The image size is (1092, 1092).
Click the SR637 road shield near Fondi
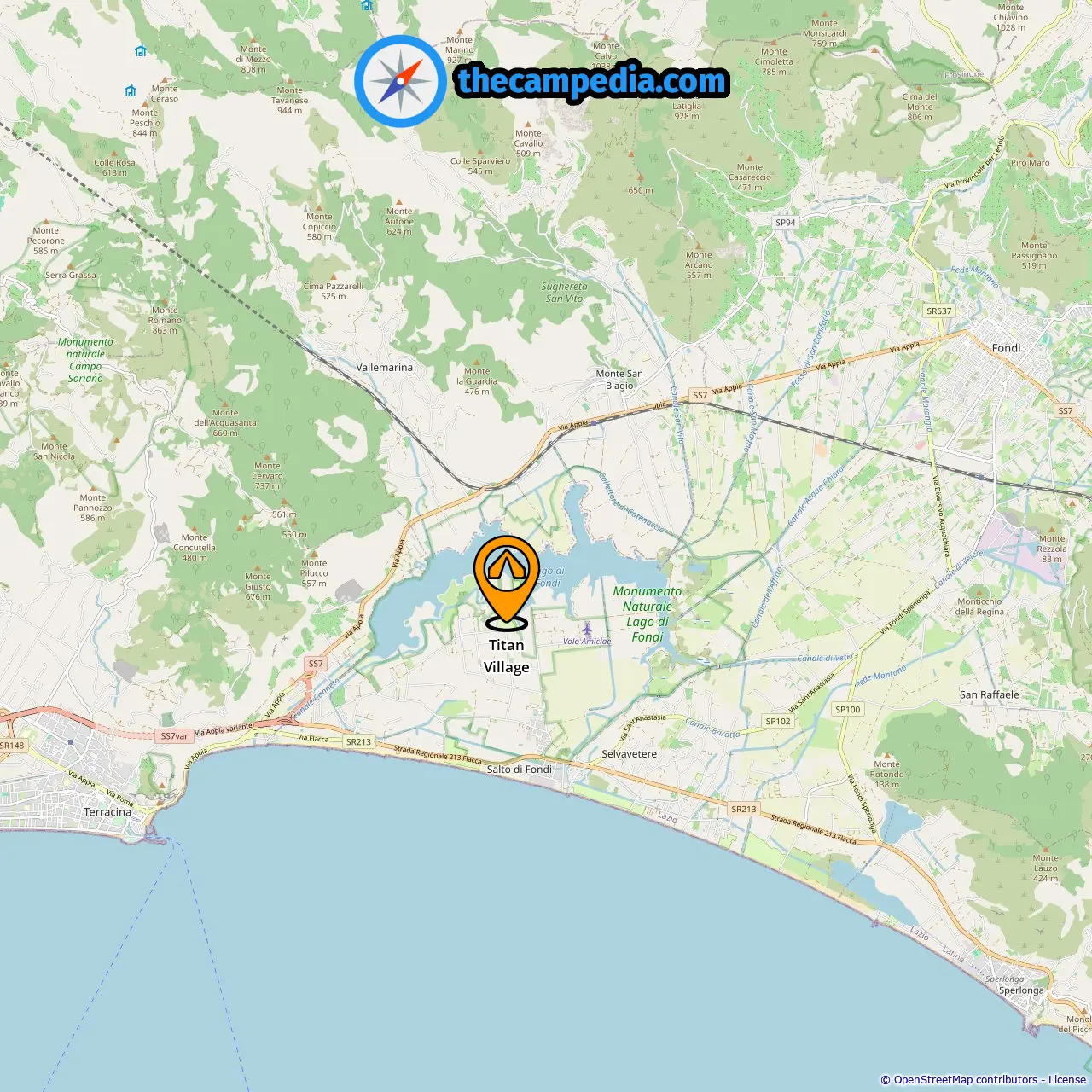click(939, 311)
